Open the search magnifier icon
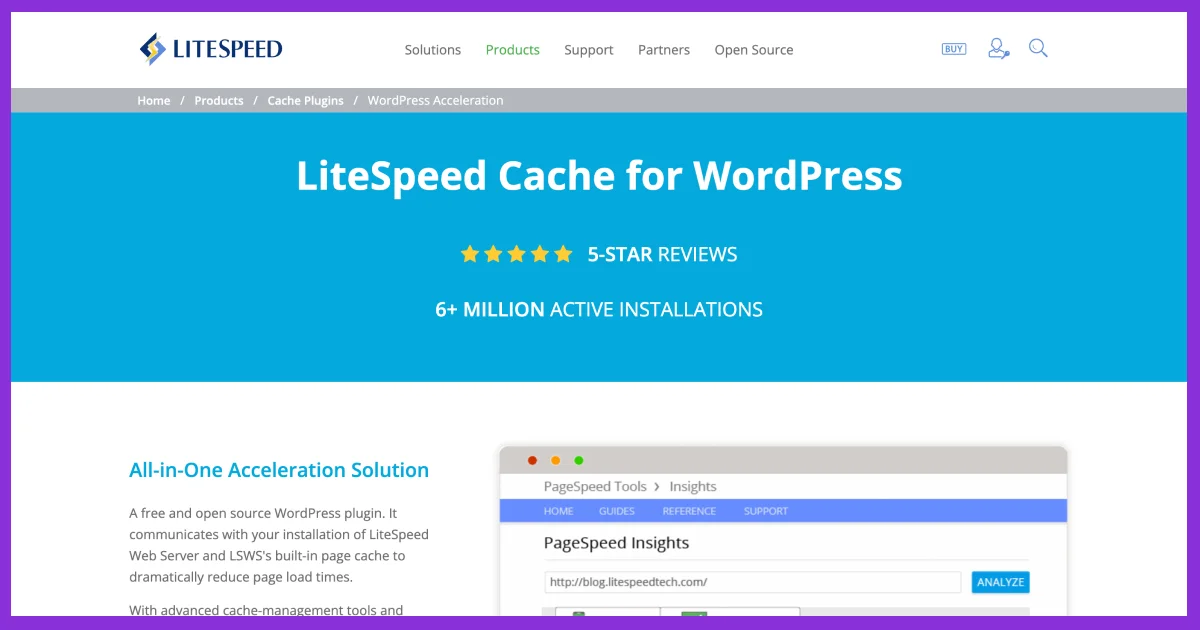This screenshot has width=1200, height=630. [1038, 48]
